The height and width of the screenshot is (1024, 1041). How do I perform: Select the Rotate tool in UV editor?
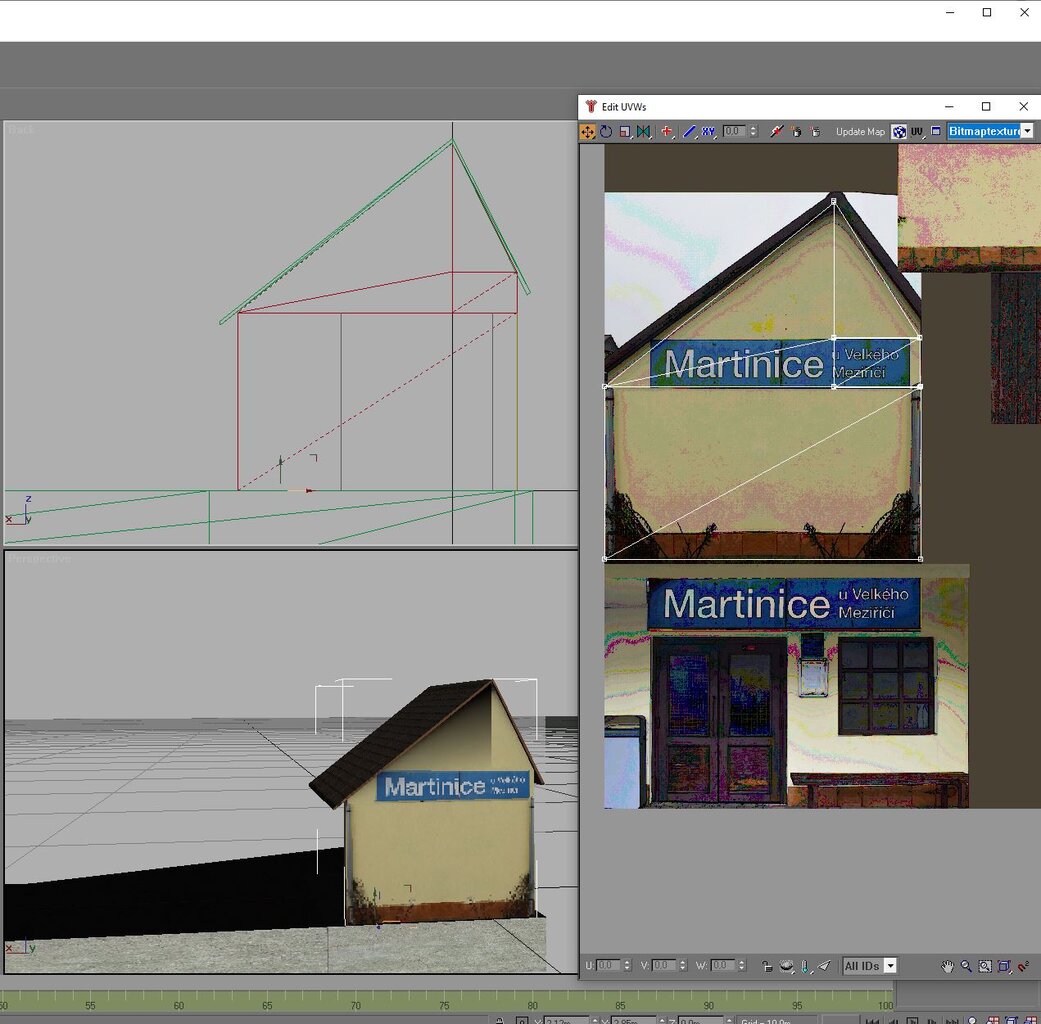point(606,132)
